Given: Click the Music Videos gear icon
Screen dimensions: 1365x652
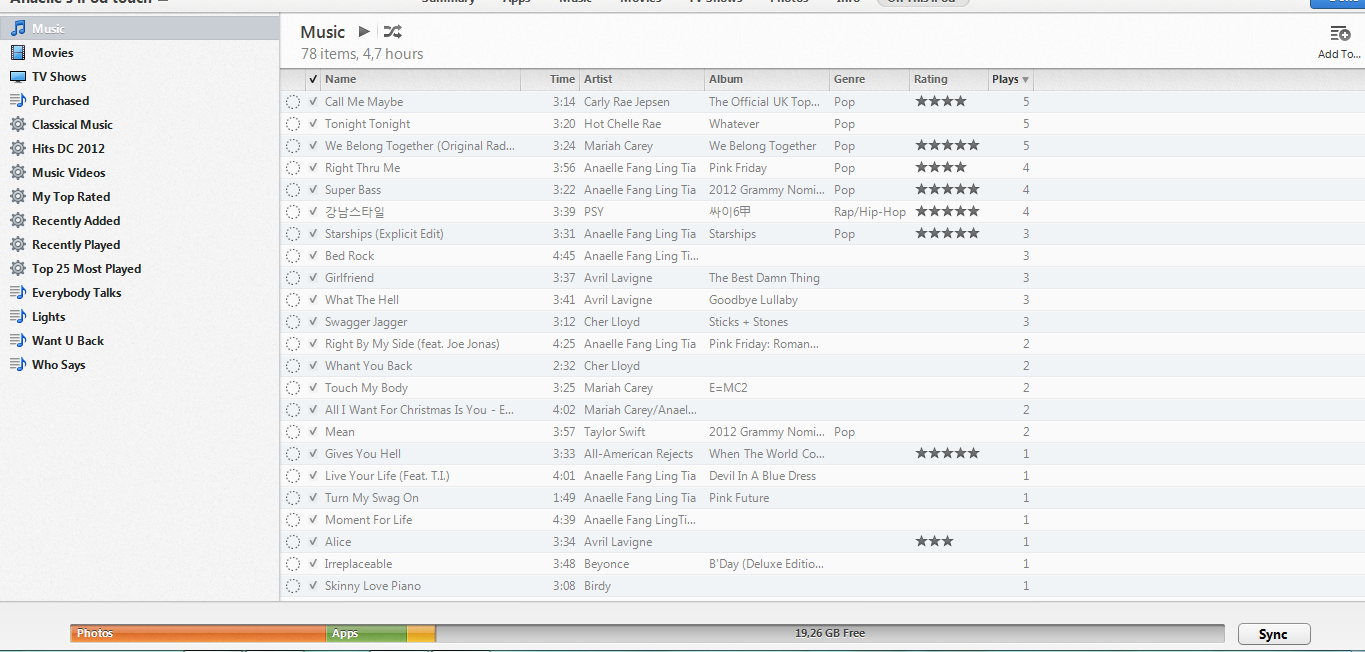Looking at the screenshot, I should tap(18, 173).
